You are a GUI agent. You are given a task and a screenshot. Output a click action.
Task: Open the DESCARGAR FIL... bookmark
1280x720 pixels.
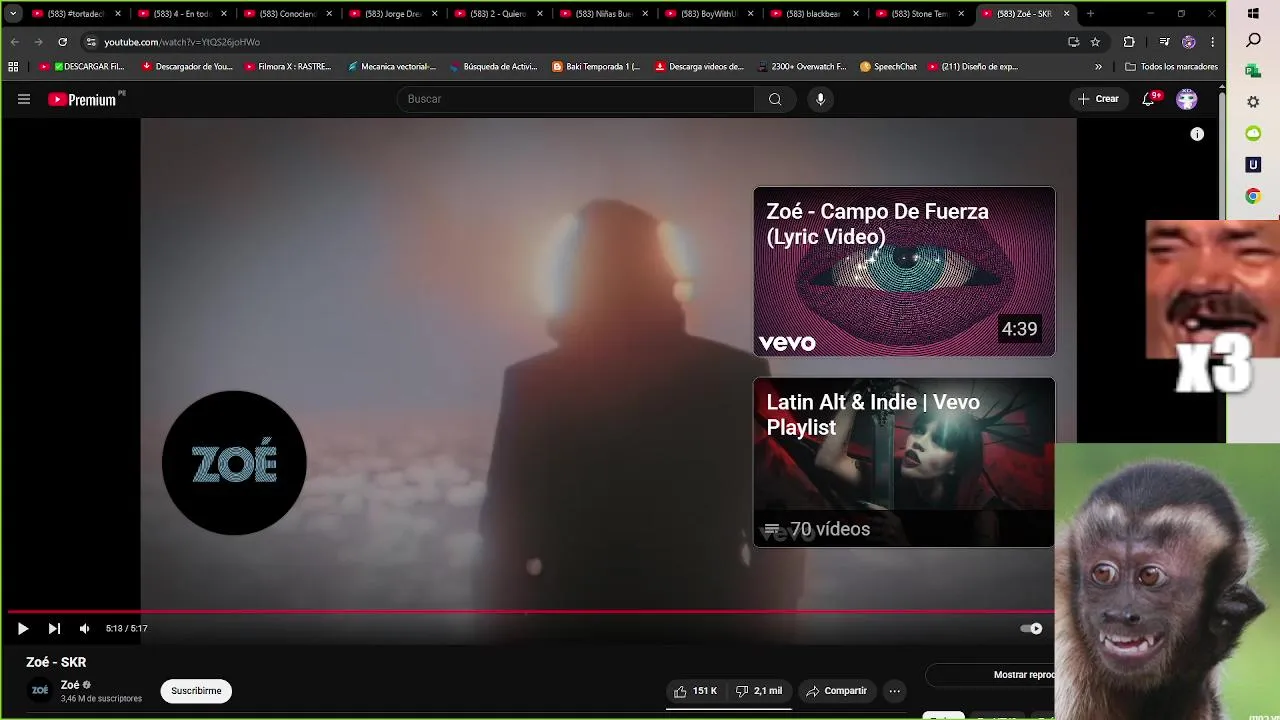point(82,67)
